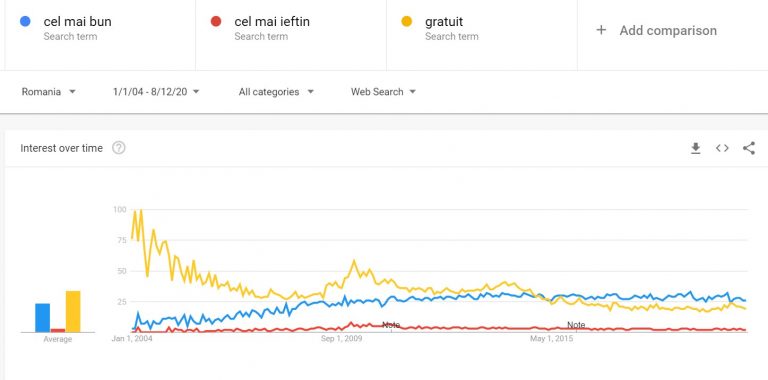This screenshot has height=380, width=768.
Task: Click the yellow Average bar for gratuit
Action: [73, 311]
